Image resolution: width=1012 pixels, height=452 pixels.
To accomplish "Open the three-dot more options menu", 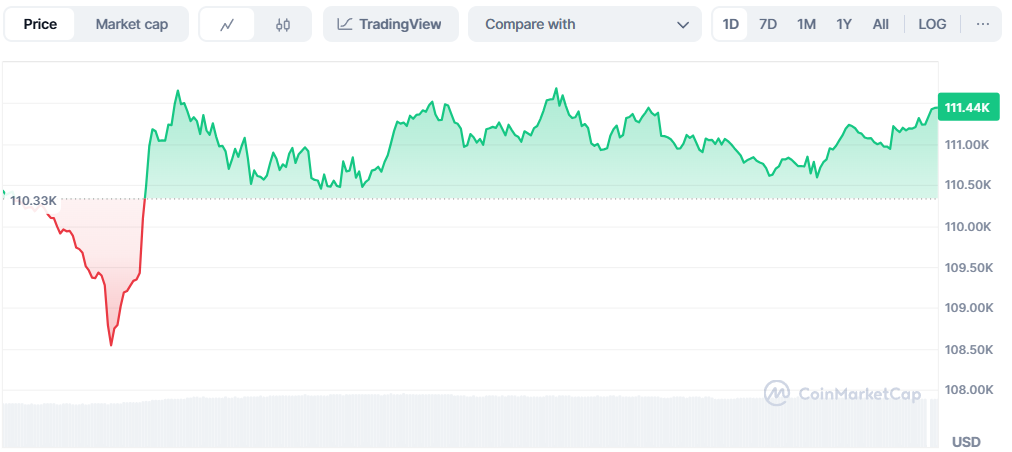I will 983,24.
